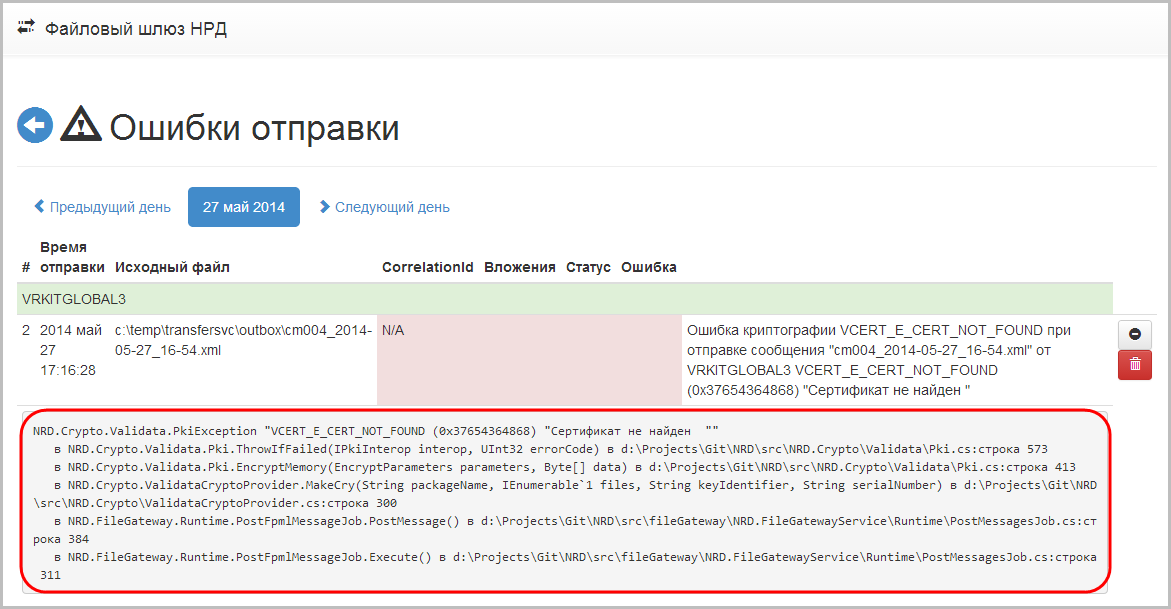Screen dimensions: 1171x609
Task: Click the Исходный файл column header
Action: [173, 268]
